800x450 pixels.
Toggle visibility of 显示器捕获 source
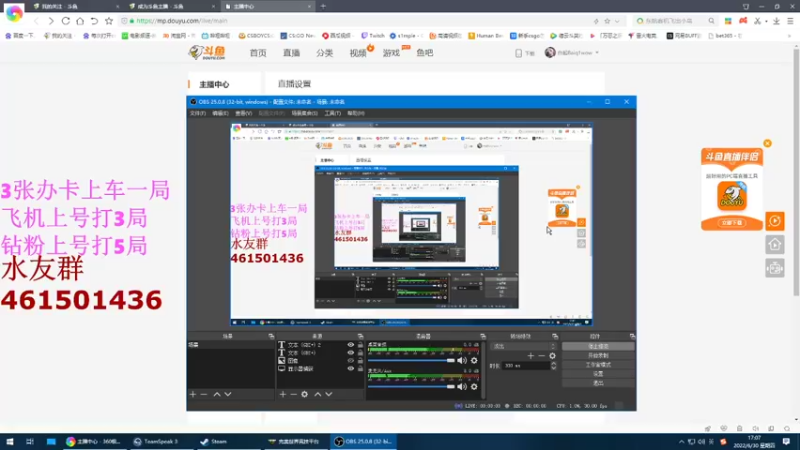(351, 368)
